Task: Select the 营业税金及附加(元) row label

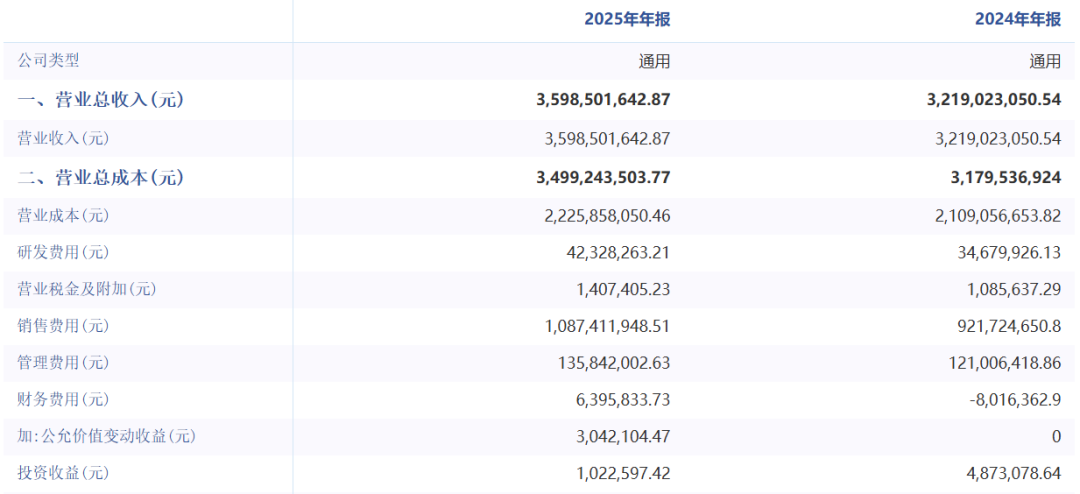Action: [87, 289]
